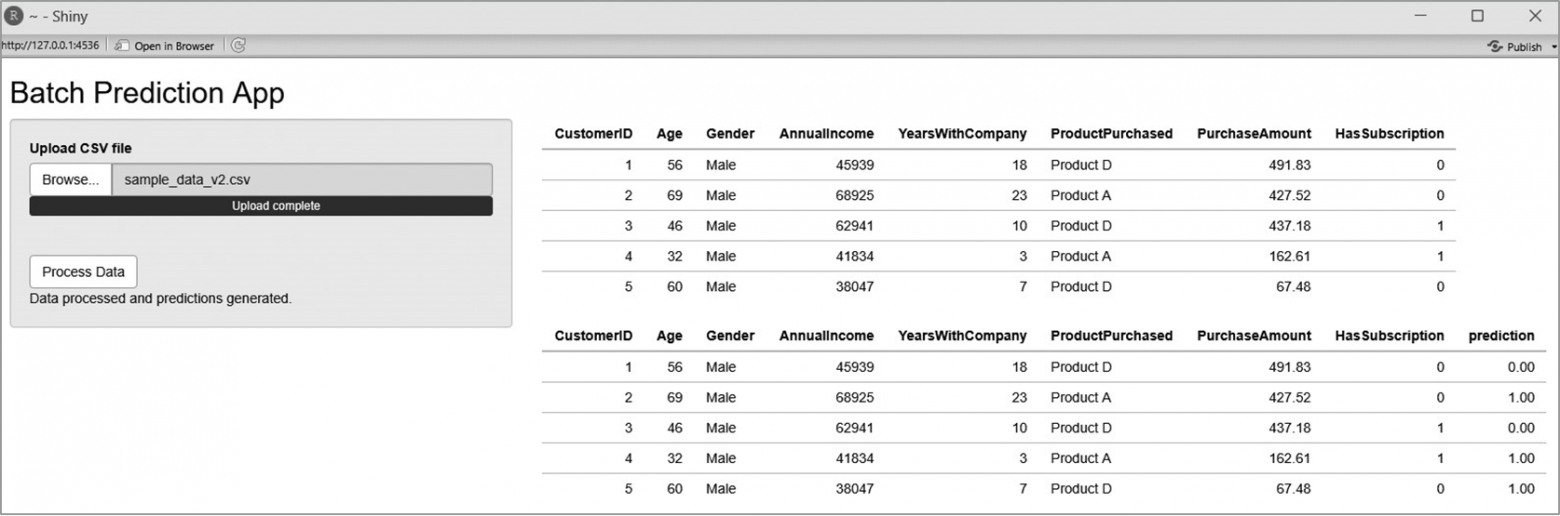The width and height of the screenshot is (1560, 516).
Task: Click the prediction value for CustomerID 4
Action: 1520,458
